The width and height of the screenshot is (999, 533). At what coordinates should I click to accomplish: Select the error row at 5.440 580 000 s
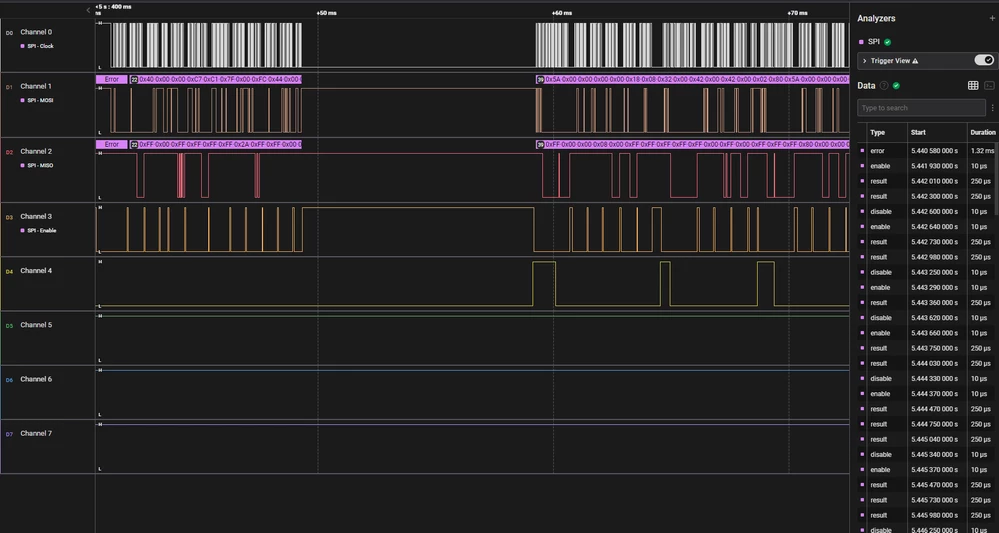pyautogui.click(x=928, y=151)
